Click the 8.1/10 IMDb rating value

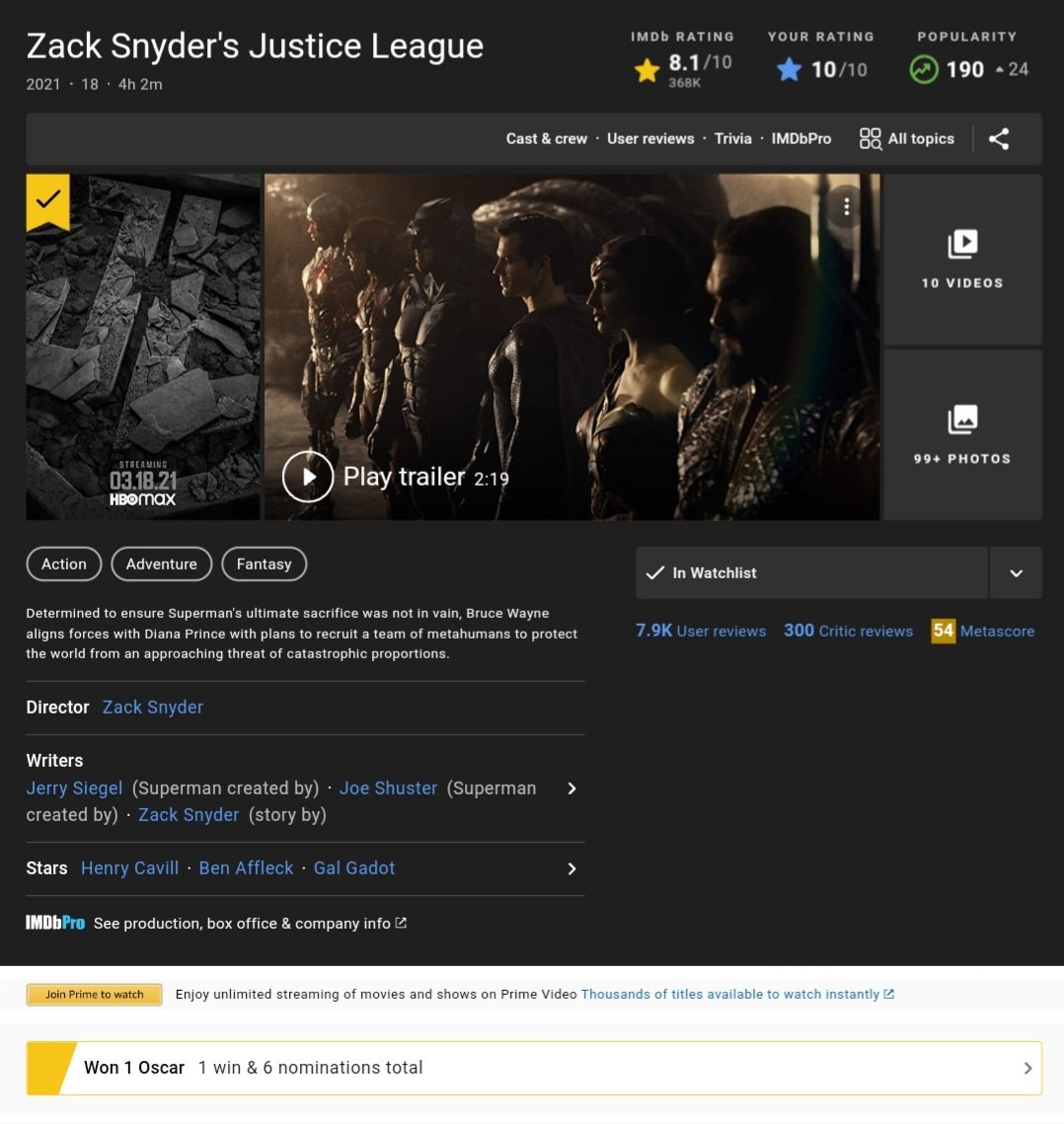coord(700,63)
